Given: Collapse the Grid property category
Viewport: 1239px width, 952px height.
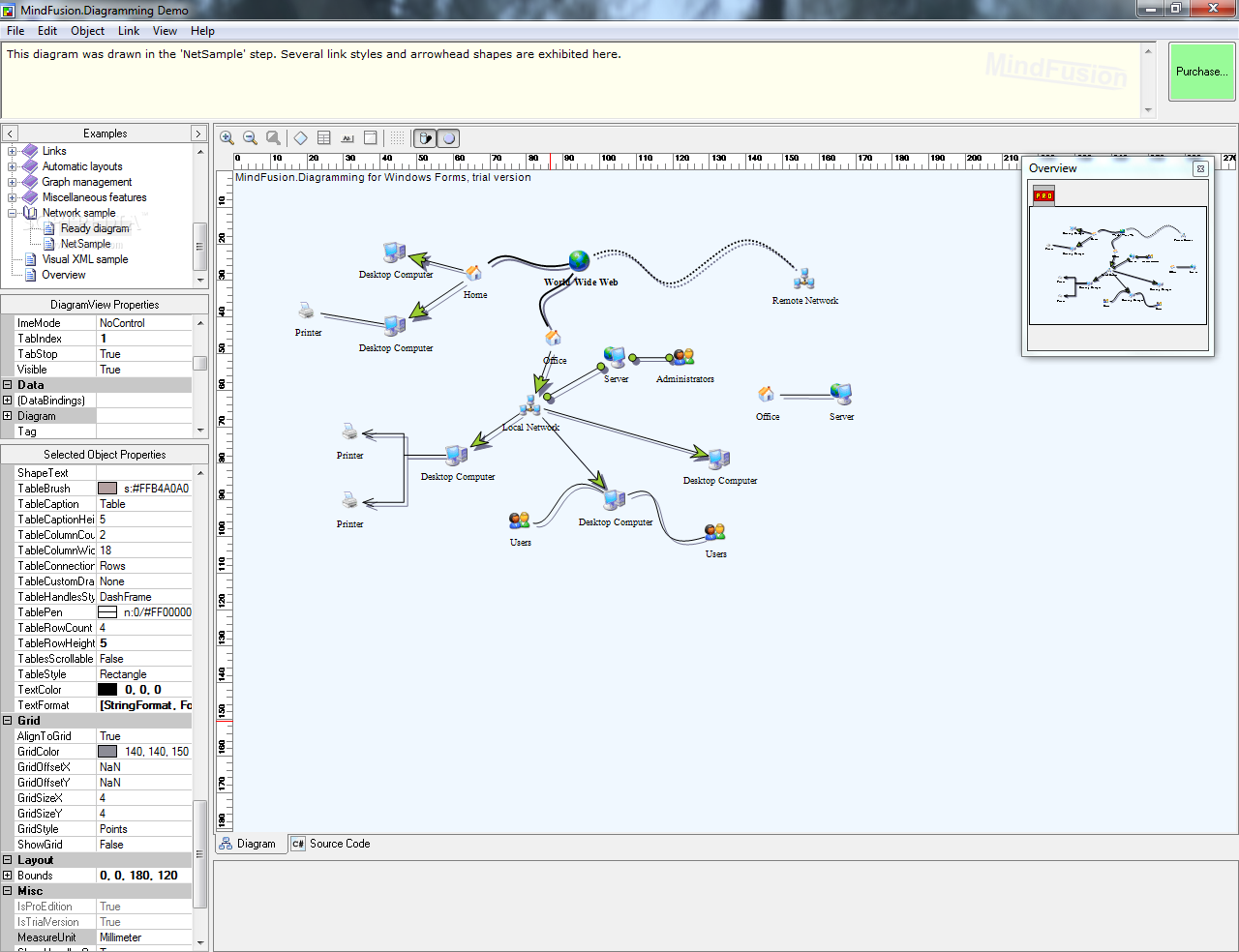Looking at the screenshot, I should point(8,721).
